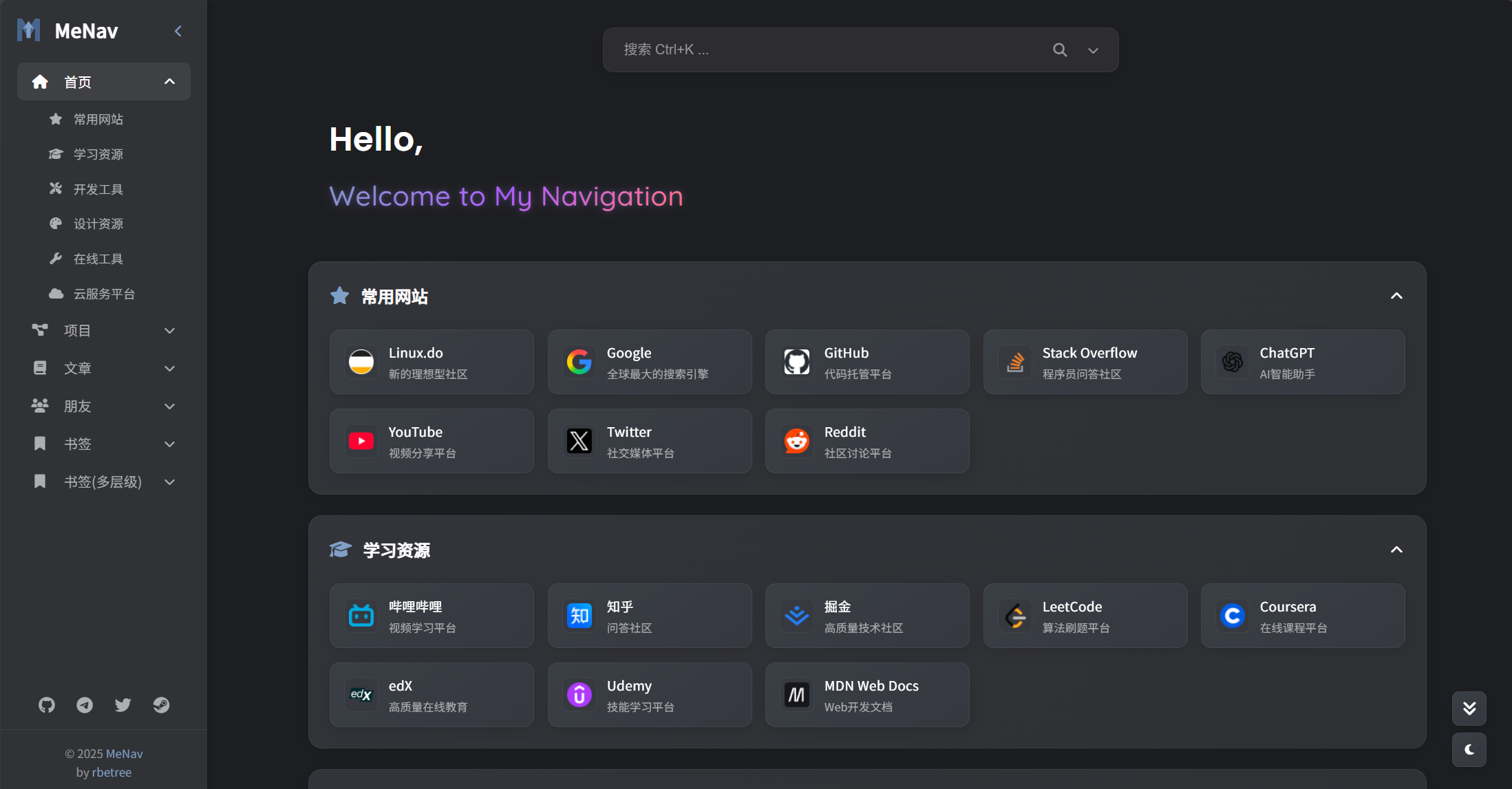The width and height of the screenshot is (1512, 789).
Task: Click the search magnifier icon
Action: point(1060,50)
